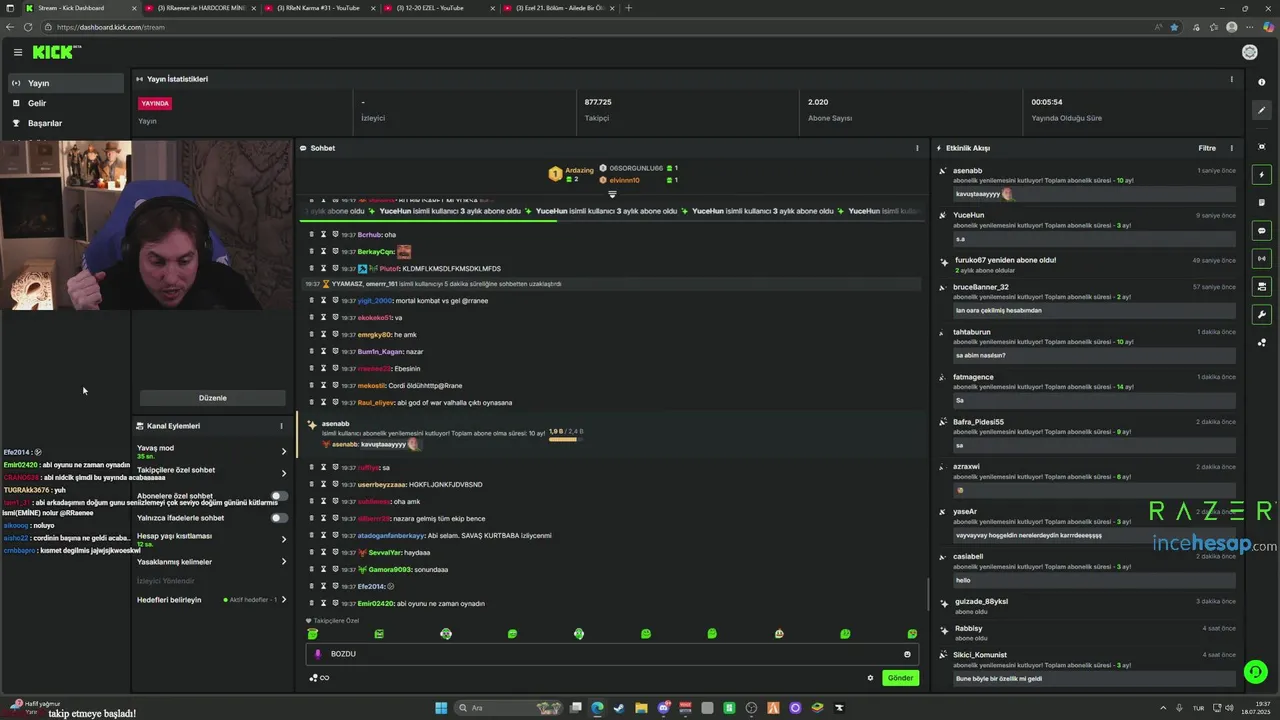
Task: Open the Yayın İstatistikleri options menu
Action: (1231, 79)
